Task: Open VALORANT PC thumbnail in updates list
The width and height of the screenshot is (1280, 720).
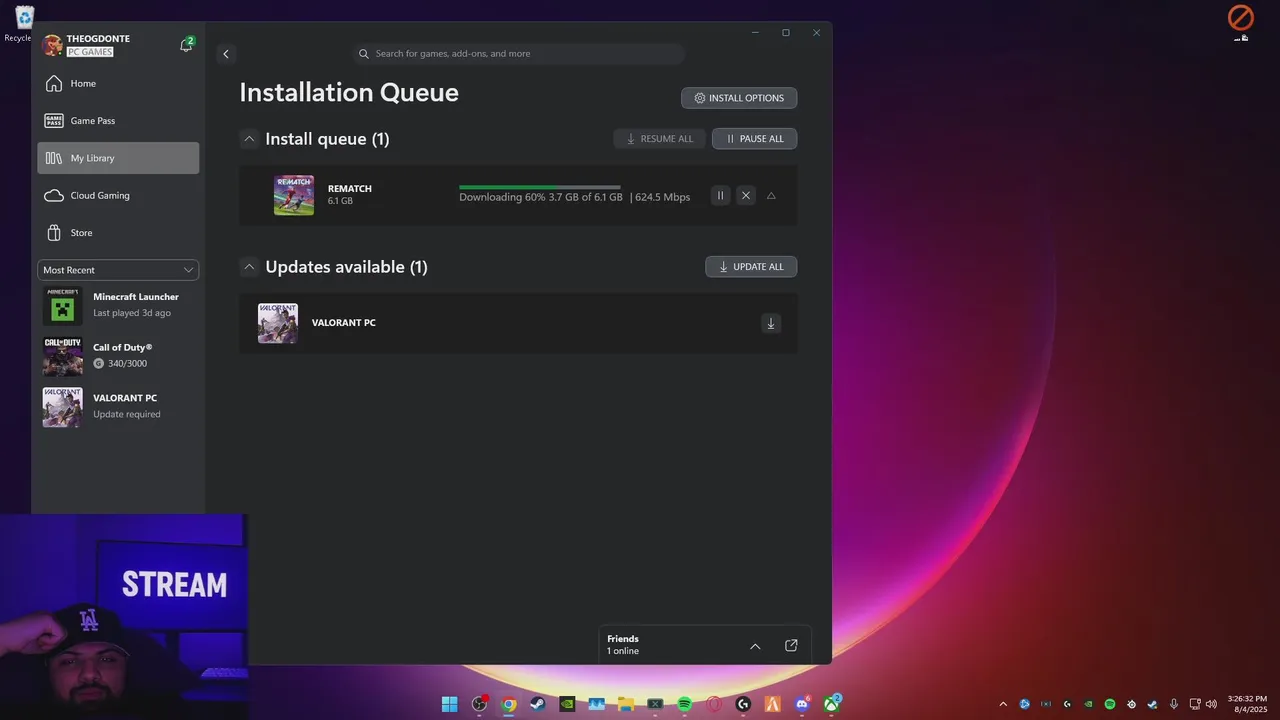Action: pos(278,323)
